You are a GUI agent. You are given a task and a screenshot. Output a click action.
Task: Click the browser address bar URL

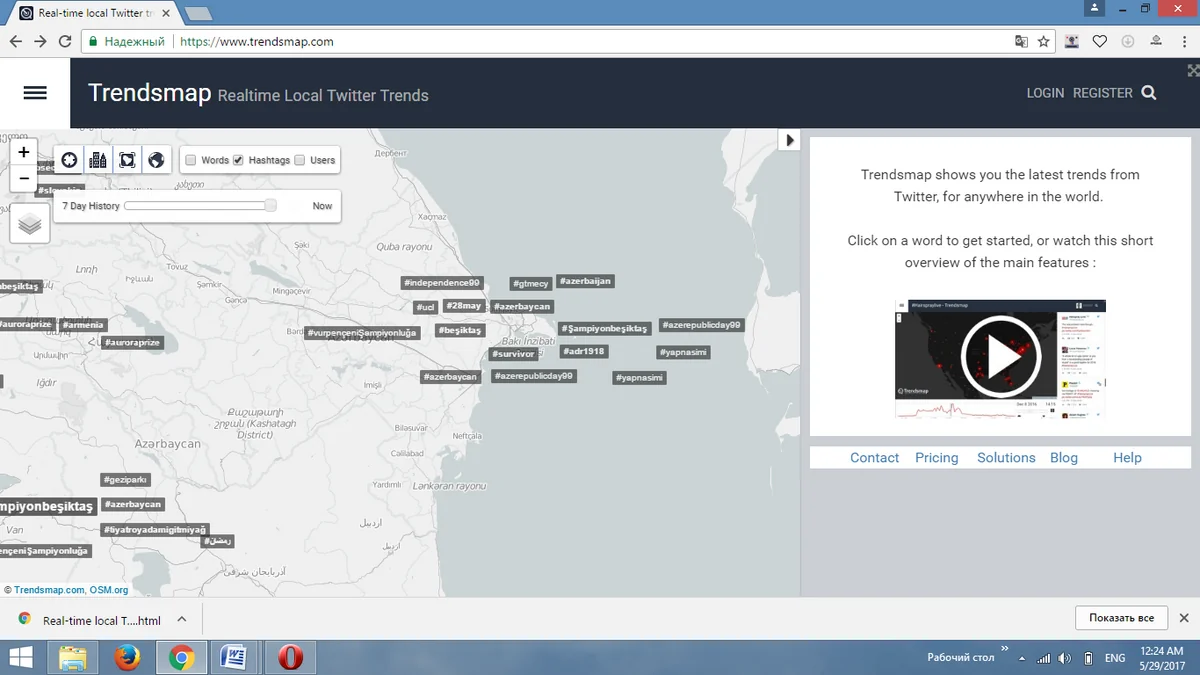(257, 42)
